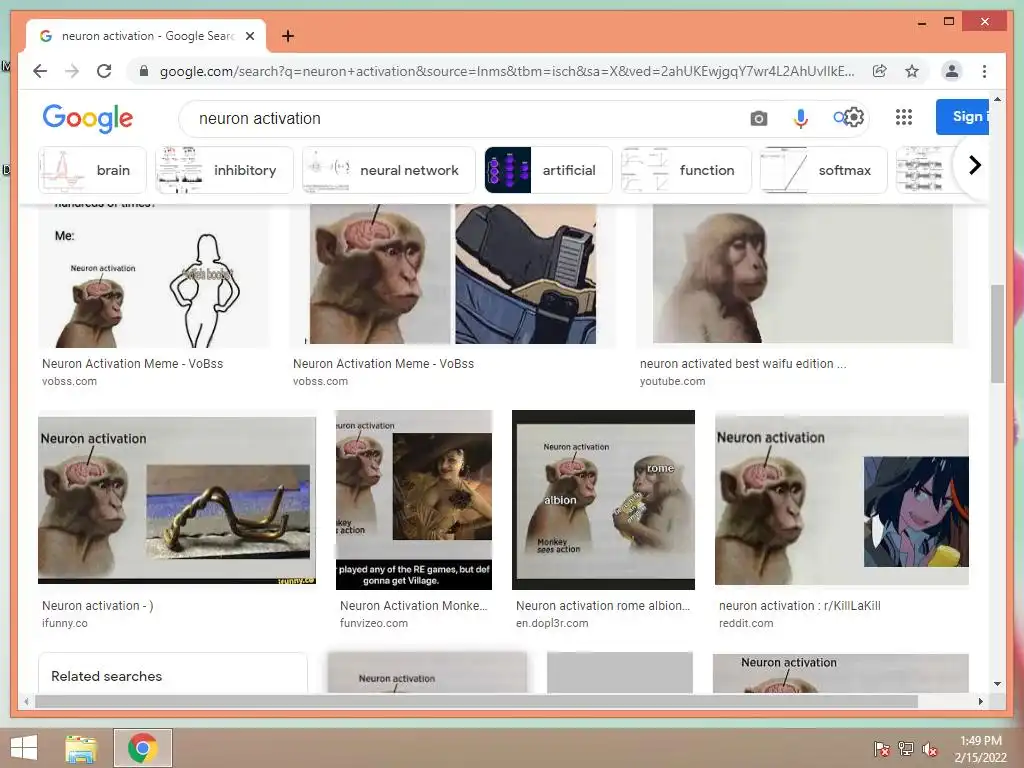Viewport: 1024px width, 768px height.
Task: Open Neuron activation rome albion title
Action: pyautogui.click(x=603, y=605)
